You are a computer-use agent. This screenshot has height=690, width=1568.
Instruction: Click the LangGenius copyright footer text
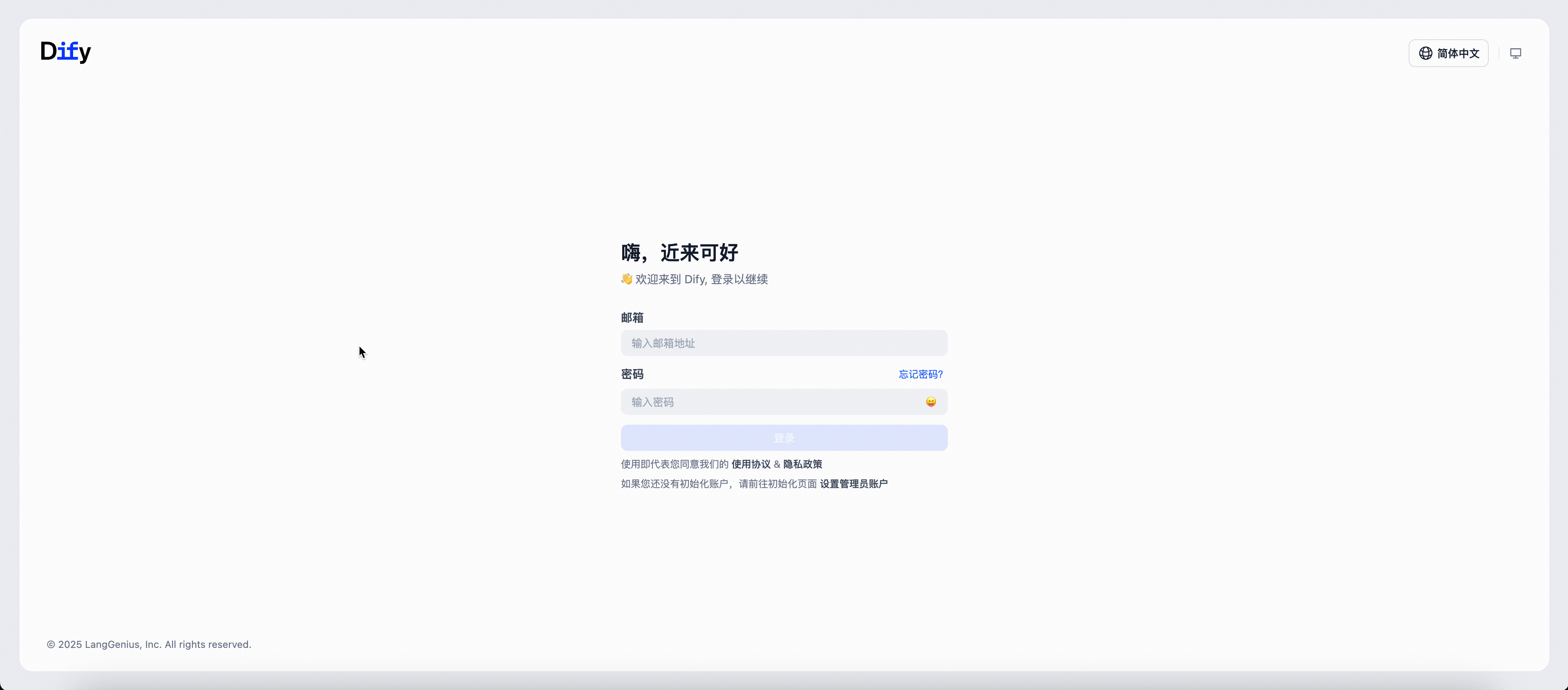pos(149,644)
